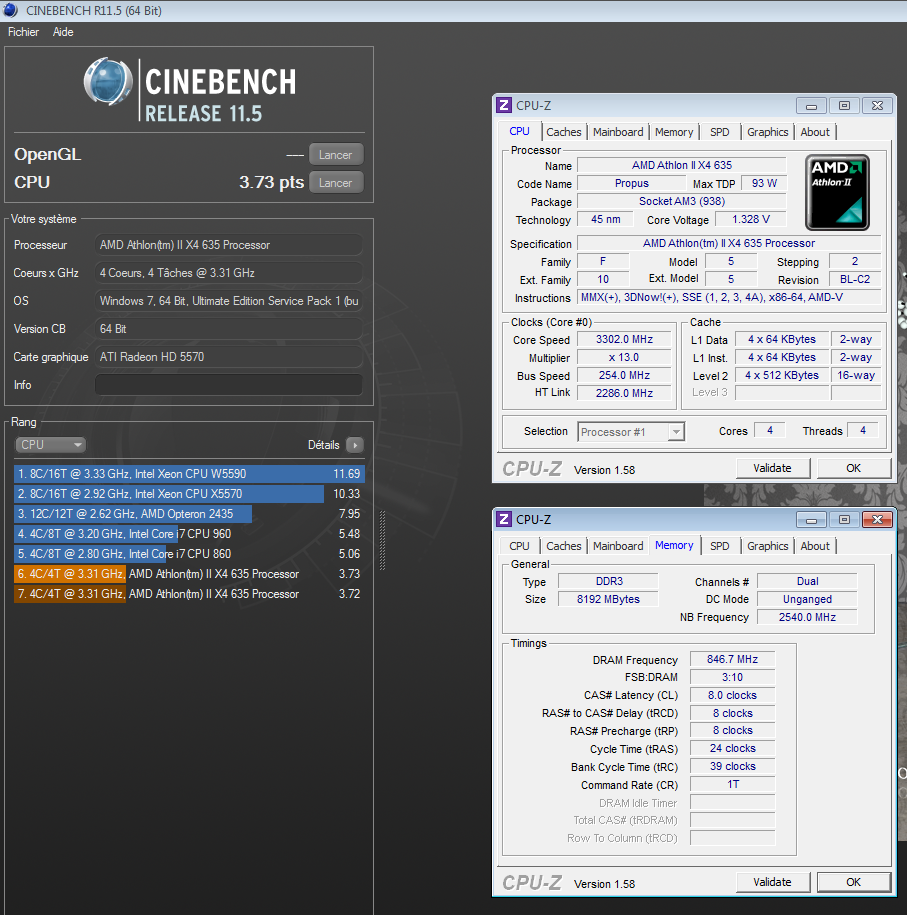The image size is (907, 915).
Task: Click the Level 2 cache value 4 x 512 KBytes
Action: point(782,375)
